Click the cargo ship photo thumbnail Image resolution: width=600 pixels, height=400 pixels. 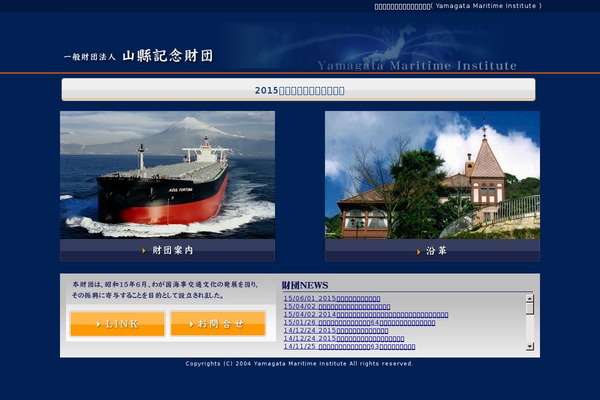point(167,175)
